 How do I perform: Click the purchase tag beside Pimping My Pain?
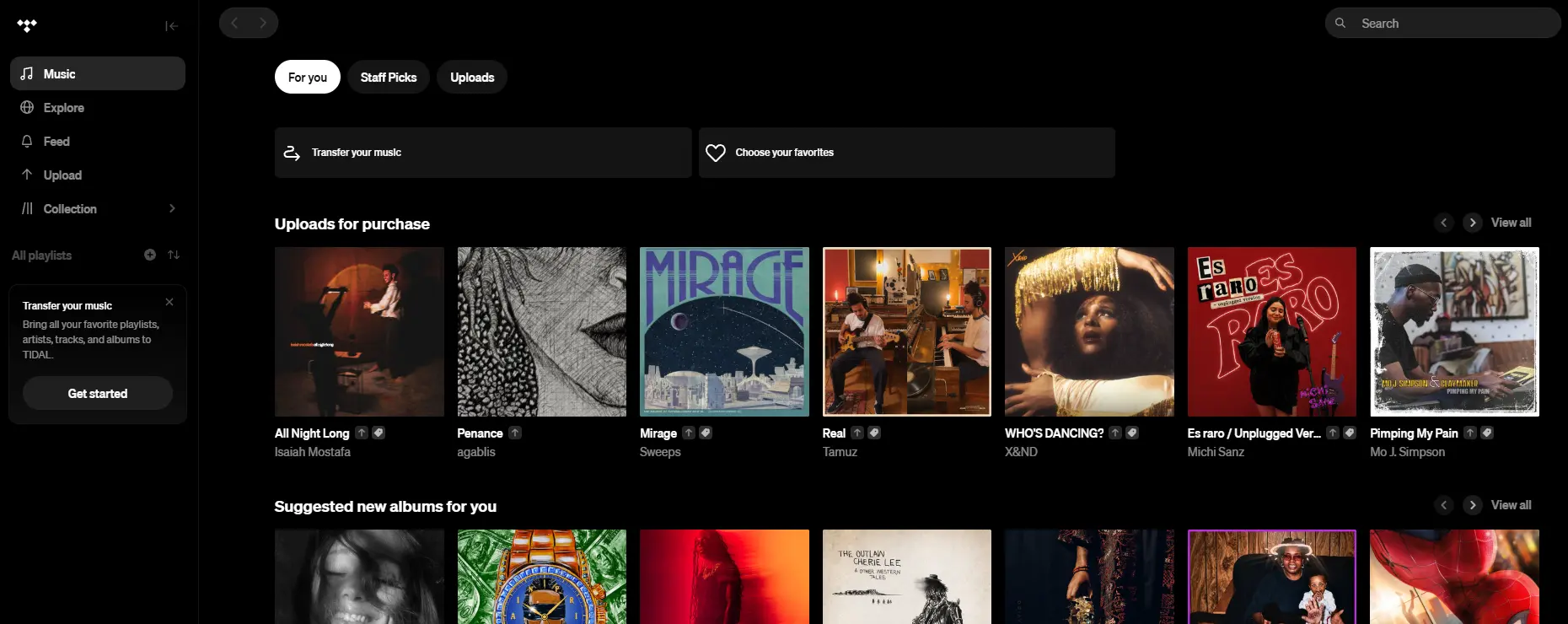click(1487, 433)
